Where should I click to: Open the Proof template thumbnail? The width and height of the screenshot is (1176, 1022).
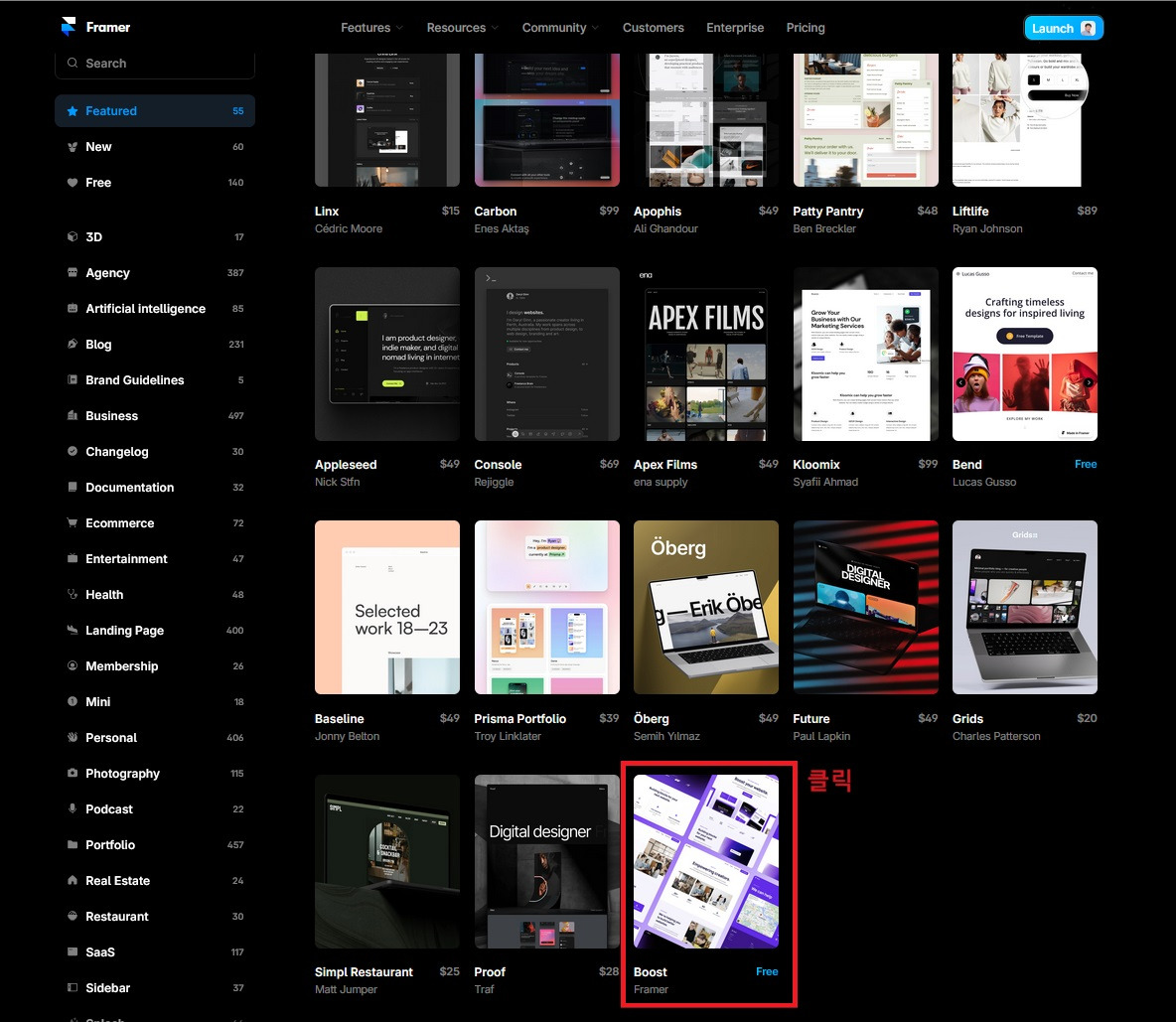[546, 861]
